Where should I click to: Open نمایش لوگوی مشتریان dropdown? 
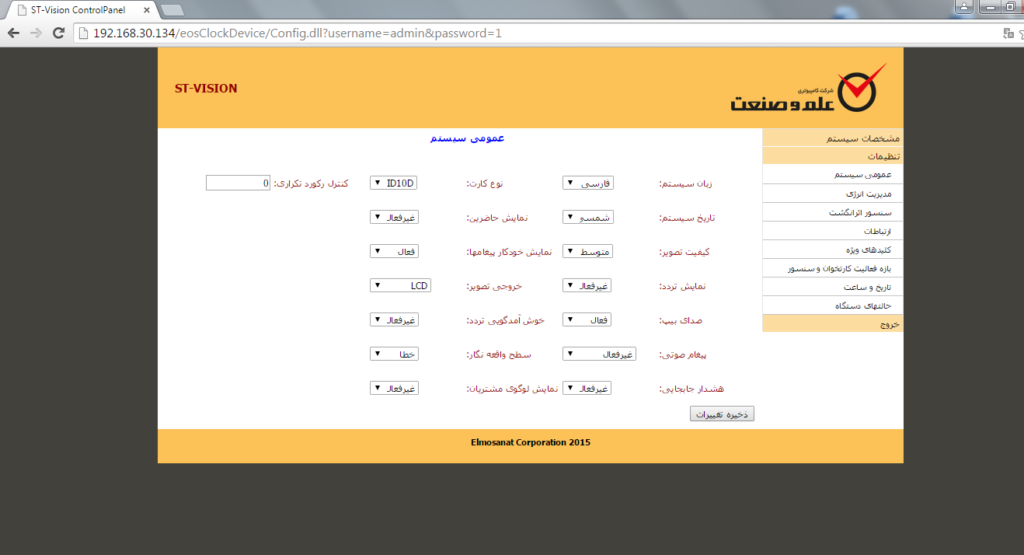pyautogui.click(x=394, y=388)
